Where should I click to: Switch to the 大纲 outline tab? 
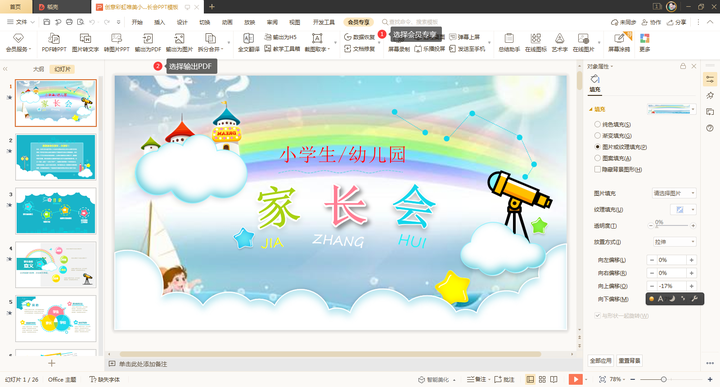click(x=39, y=69)
